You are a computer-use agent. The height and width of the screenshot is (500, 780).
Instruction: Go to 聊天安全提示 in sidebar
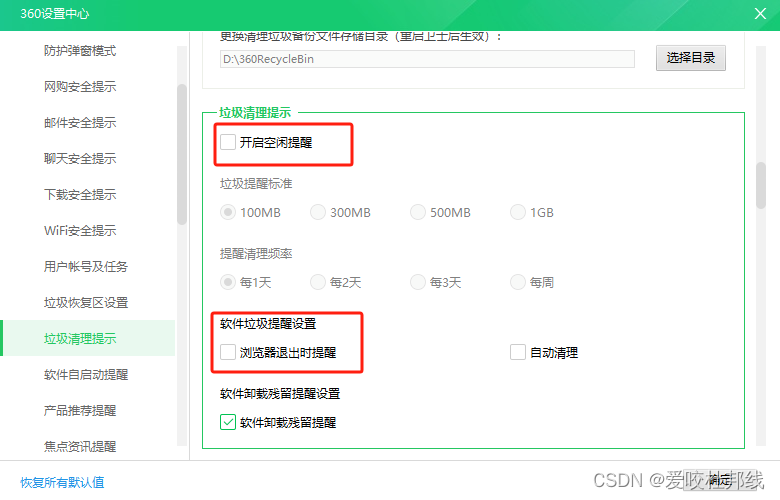[80, 159]
